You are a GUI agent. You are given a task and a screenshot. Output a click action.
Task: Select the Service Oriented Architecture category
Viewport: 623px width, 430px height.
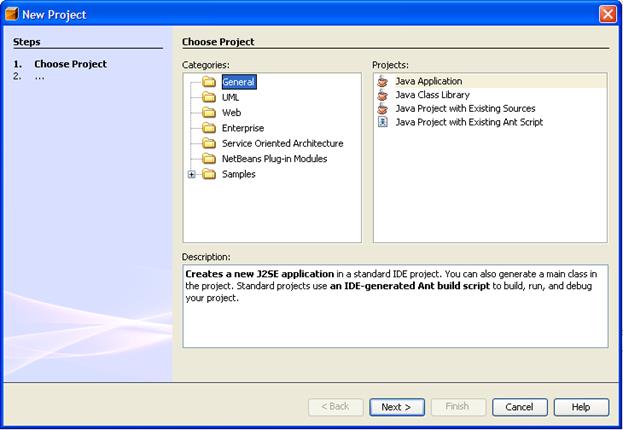282,144
